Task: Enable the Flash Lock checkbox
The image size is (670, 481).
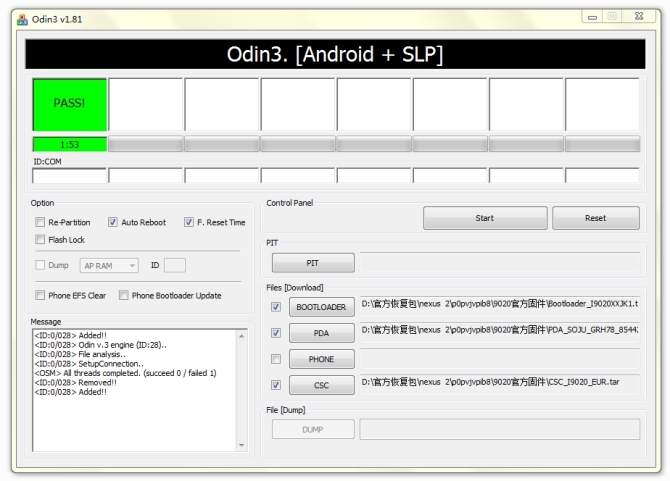Action: click(40, 240)
